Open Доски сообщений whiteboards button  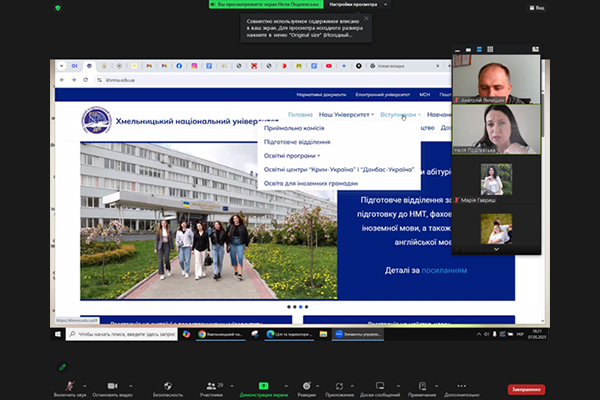click(x=380, y=389)
